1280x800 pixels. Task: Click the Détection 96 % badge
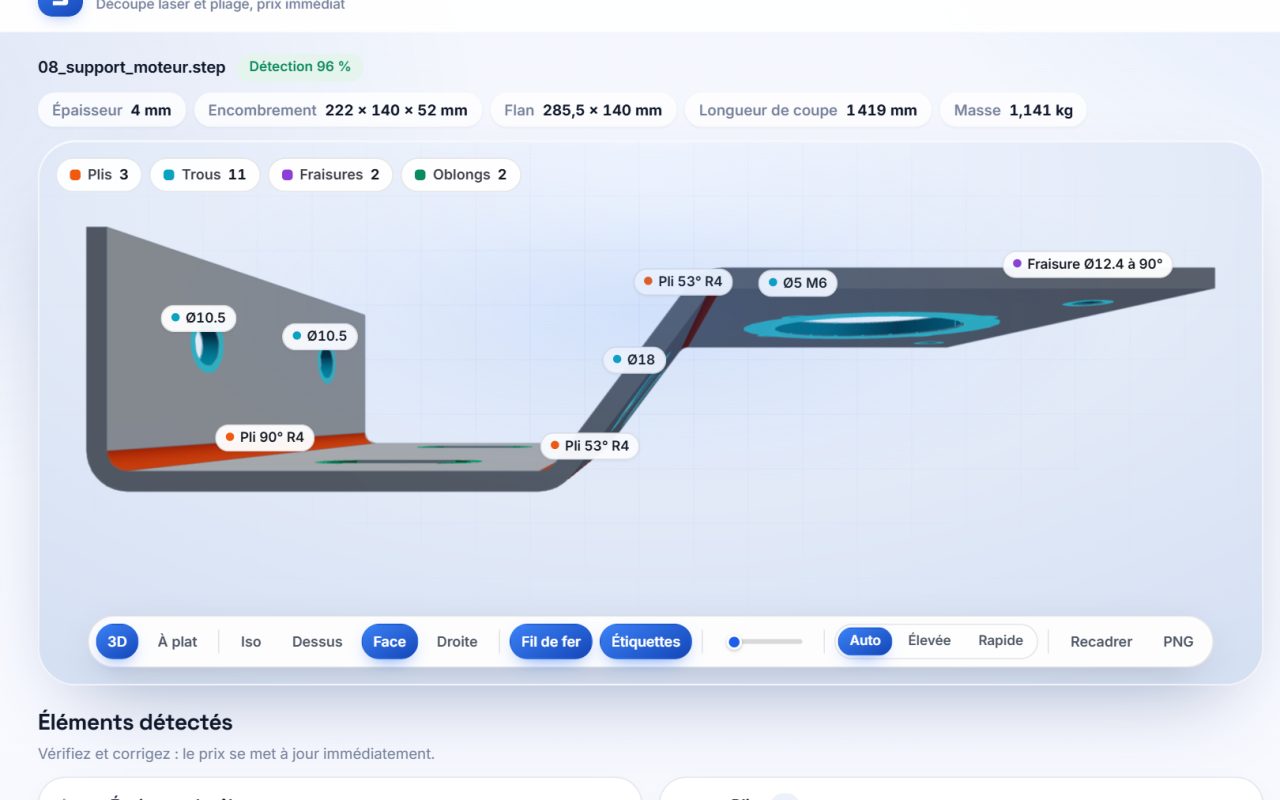[x=300, y=67]
